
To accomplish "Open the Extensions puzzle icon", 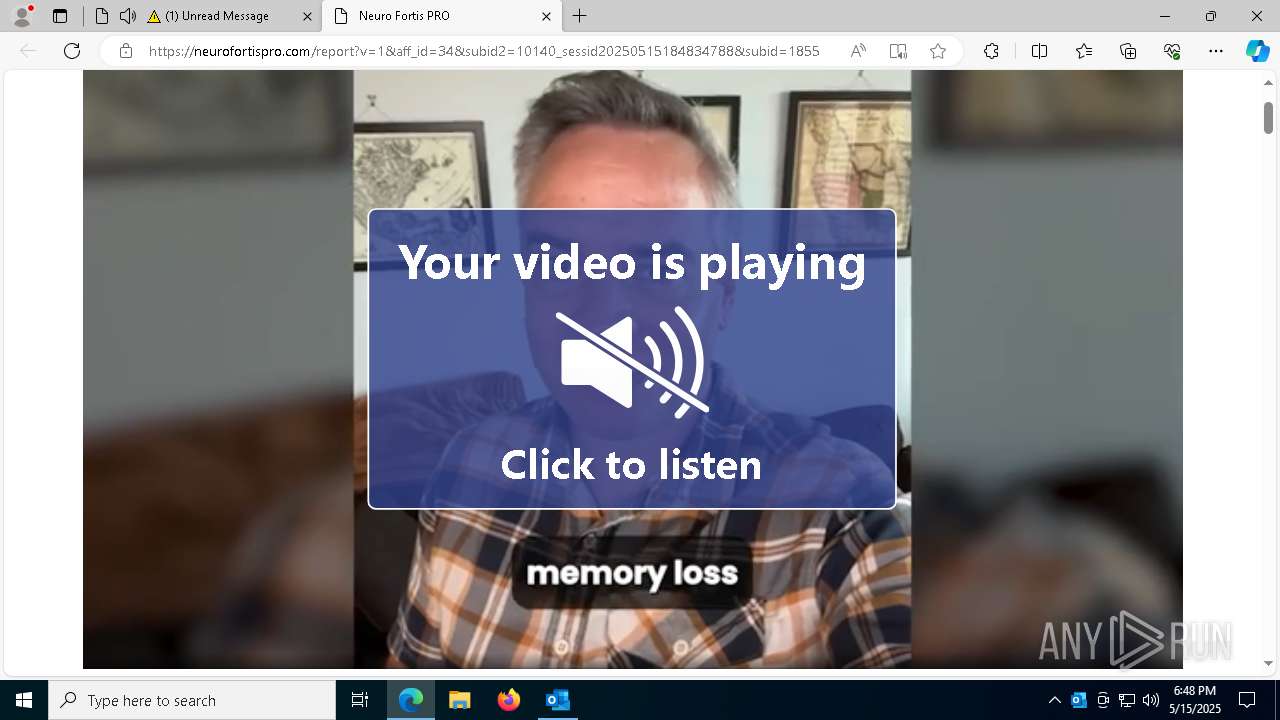I will click(x=991, y=51).
